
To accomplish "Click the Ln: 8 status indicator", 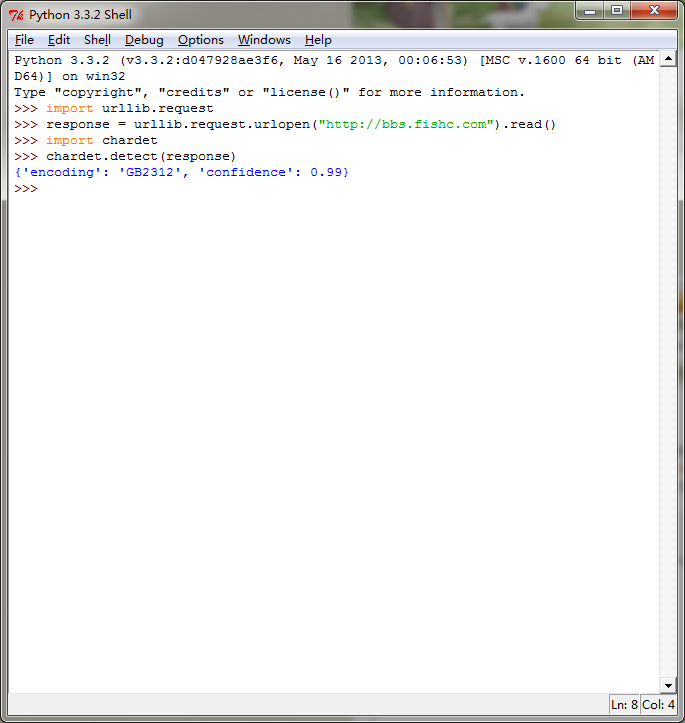I will [x=623, y=705].
